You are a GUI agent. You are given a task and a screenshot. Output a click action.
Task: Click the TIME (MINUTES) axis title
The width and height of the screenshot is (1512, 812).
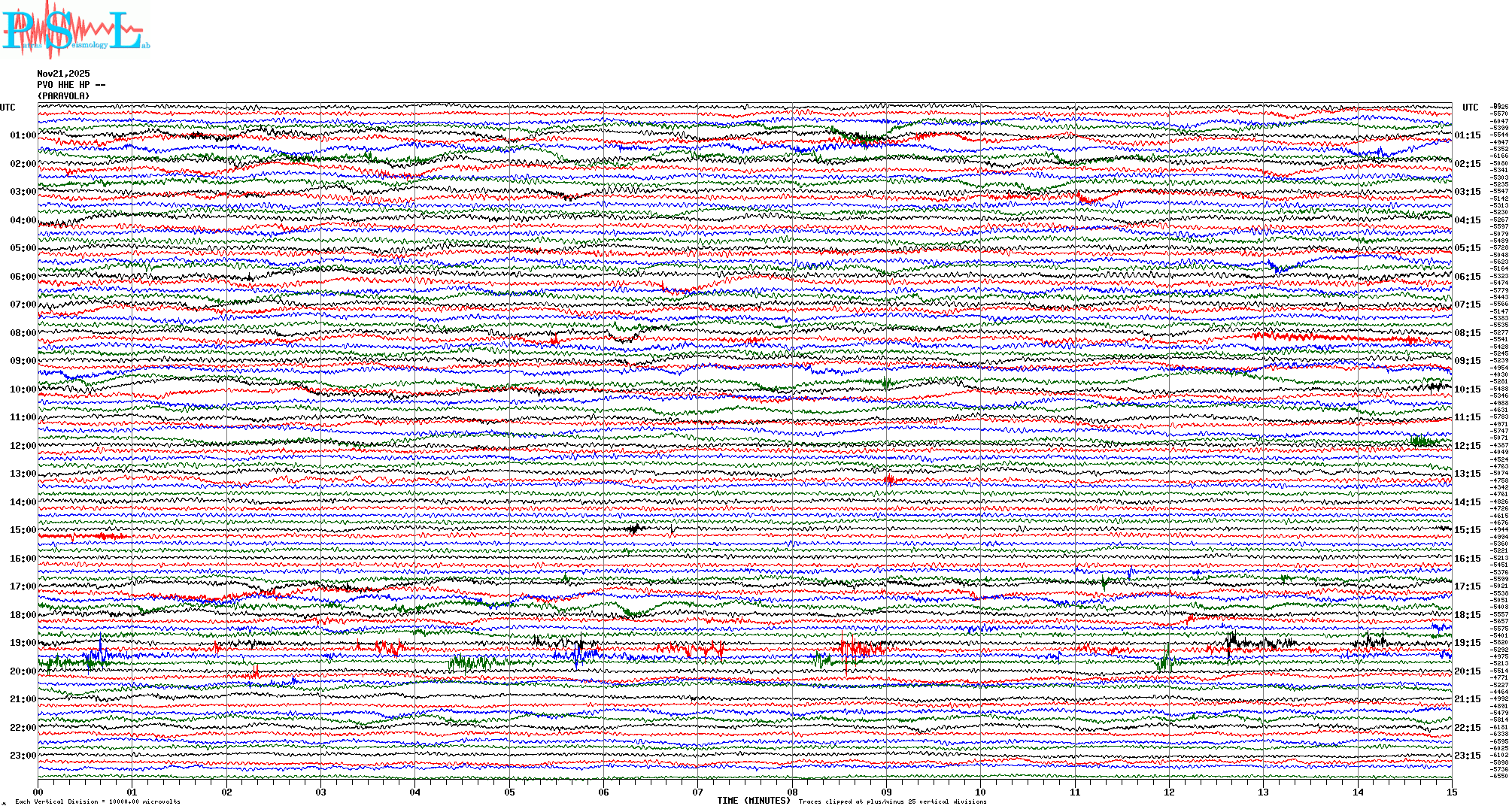tap(754, 801)
